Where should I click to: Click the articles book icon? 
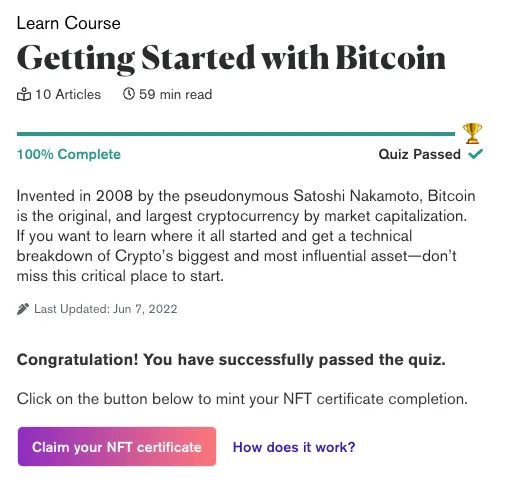(x=24, y=94)
